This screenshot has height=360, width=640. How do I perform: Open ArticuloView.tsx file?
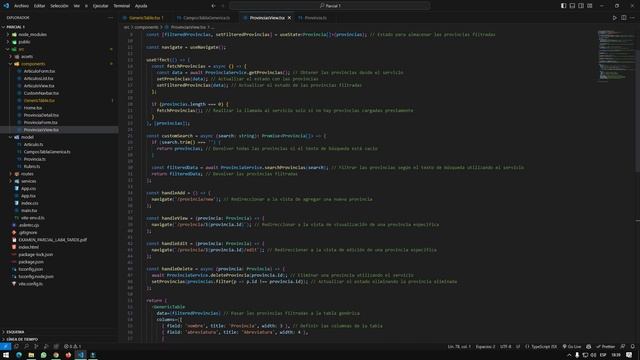39,86
